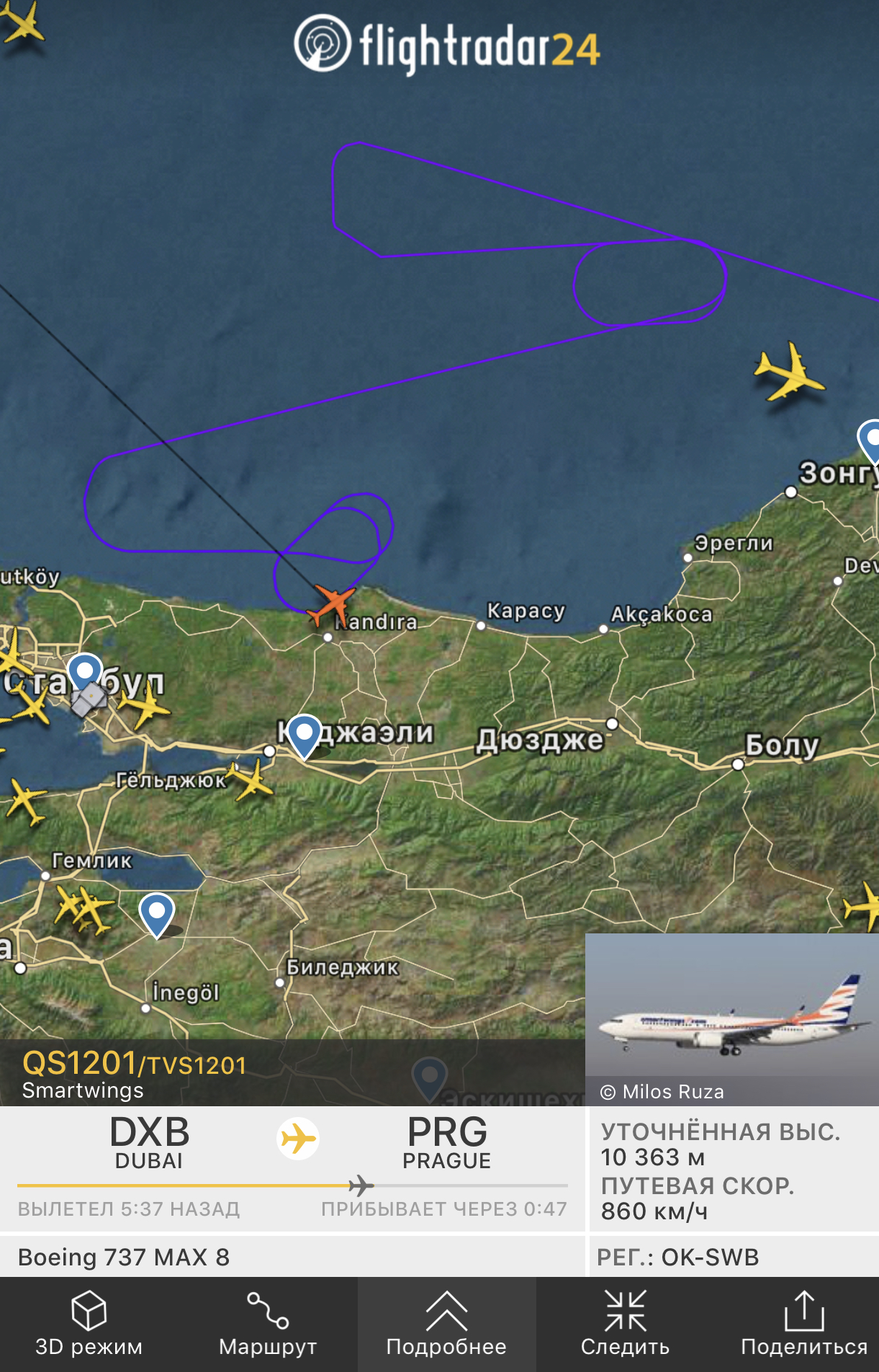Image resolution: width=879 pixels, height=1372 pixels.
Task: Open the 3D режим view
Action: [x=89, y=1324]
